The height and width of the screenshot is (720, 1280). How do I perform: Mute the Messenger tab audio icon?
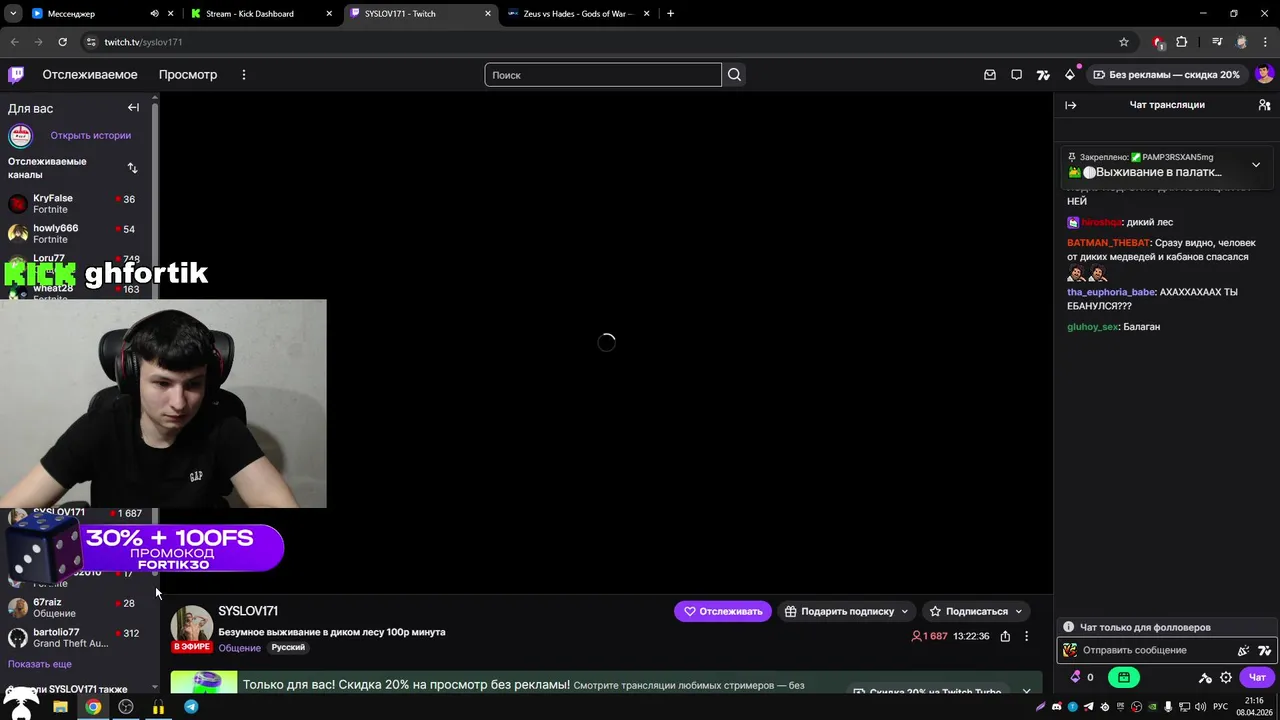154,14
